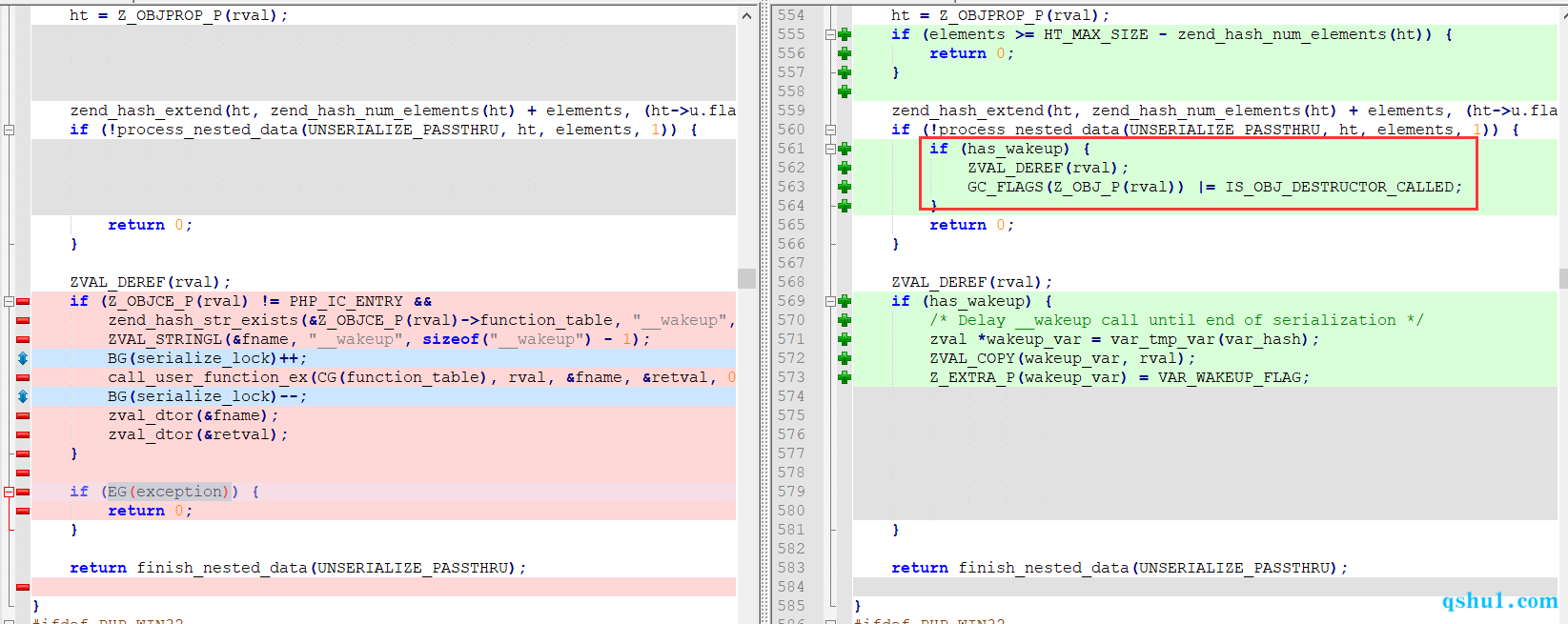Click green plus marker on line 571

845,339
